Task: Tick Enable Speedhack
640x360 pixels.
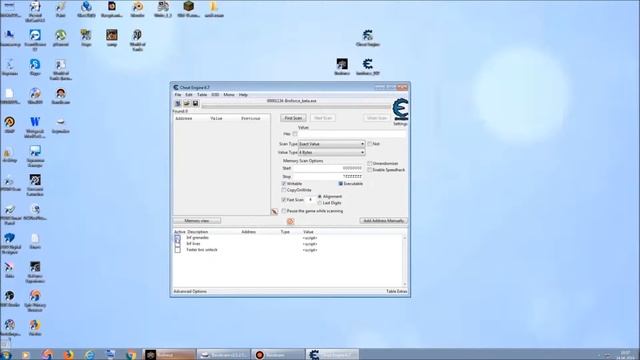Action: (370, 170)
